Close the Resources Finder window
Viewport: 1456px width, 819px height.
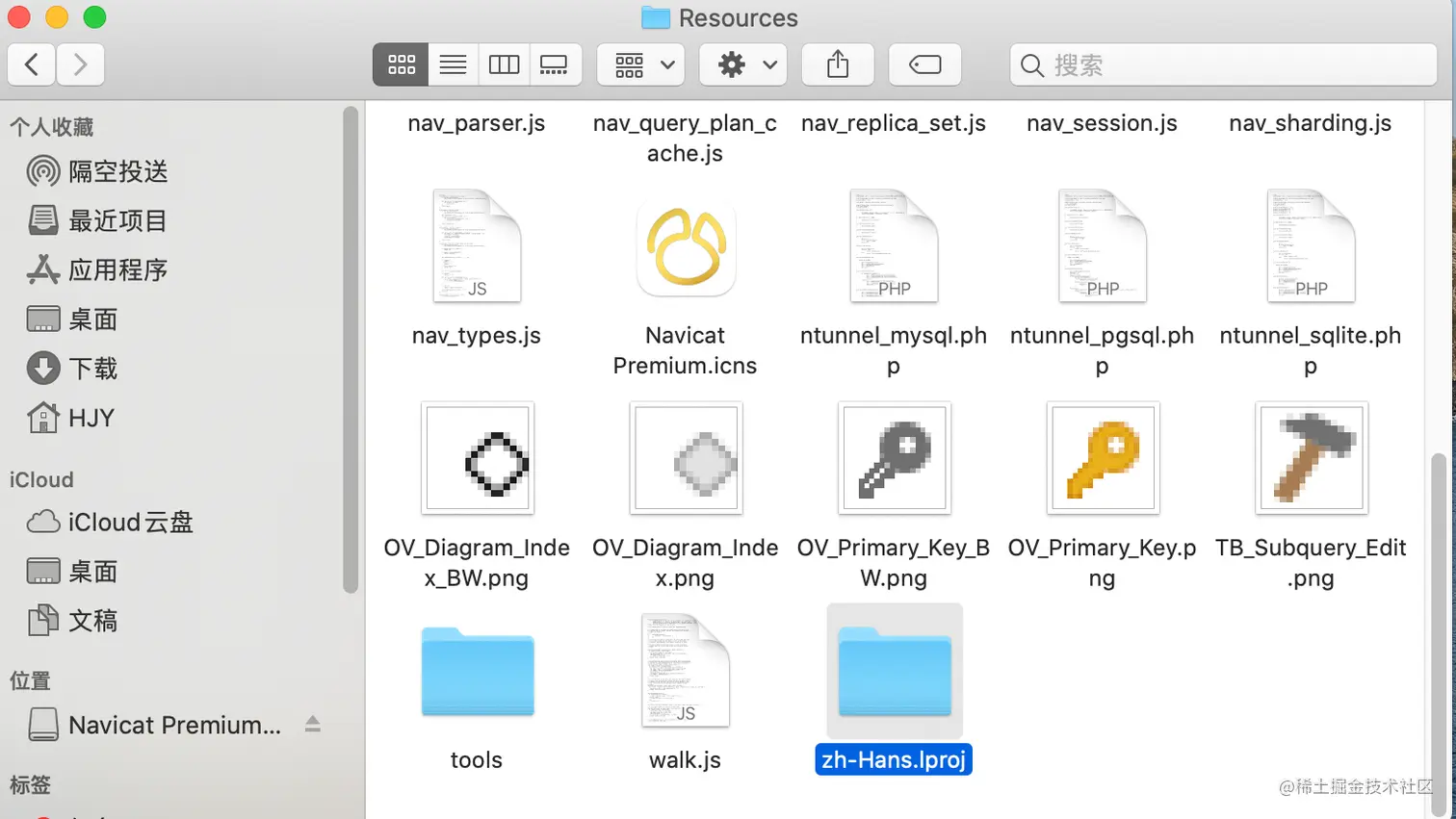(x=19, y=17)
